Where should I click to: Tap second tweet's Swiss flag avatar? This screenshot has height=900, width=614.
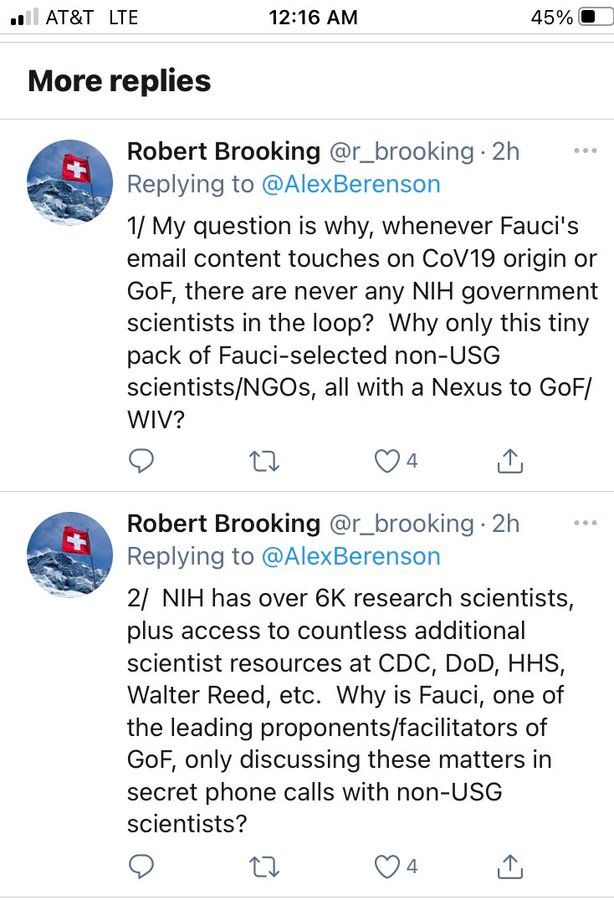click(69, 554)
